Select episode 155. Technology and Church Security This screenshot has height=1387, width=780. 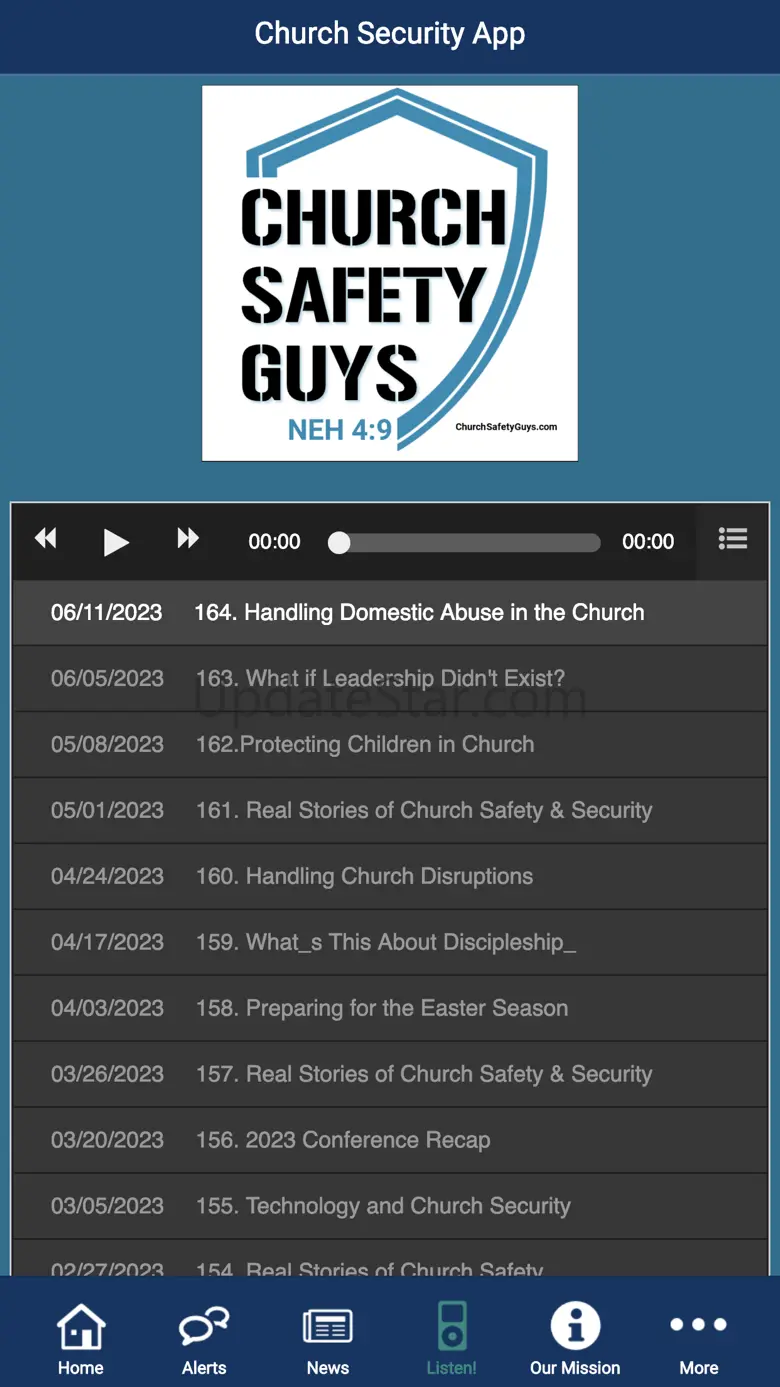[x=390, y=1206]
